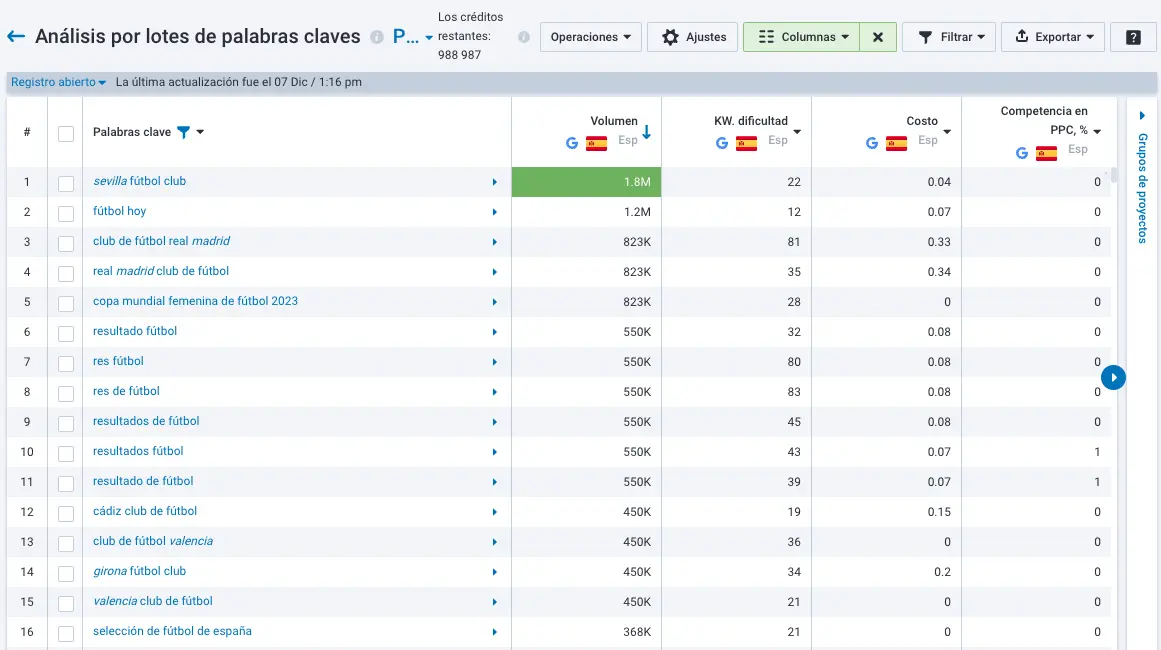Click the blue circular arrow on the right edge
The width and height of the screenshot is (1161, 650).
[1114, 378]
